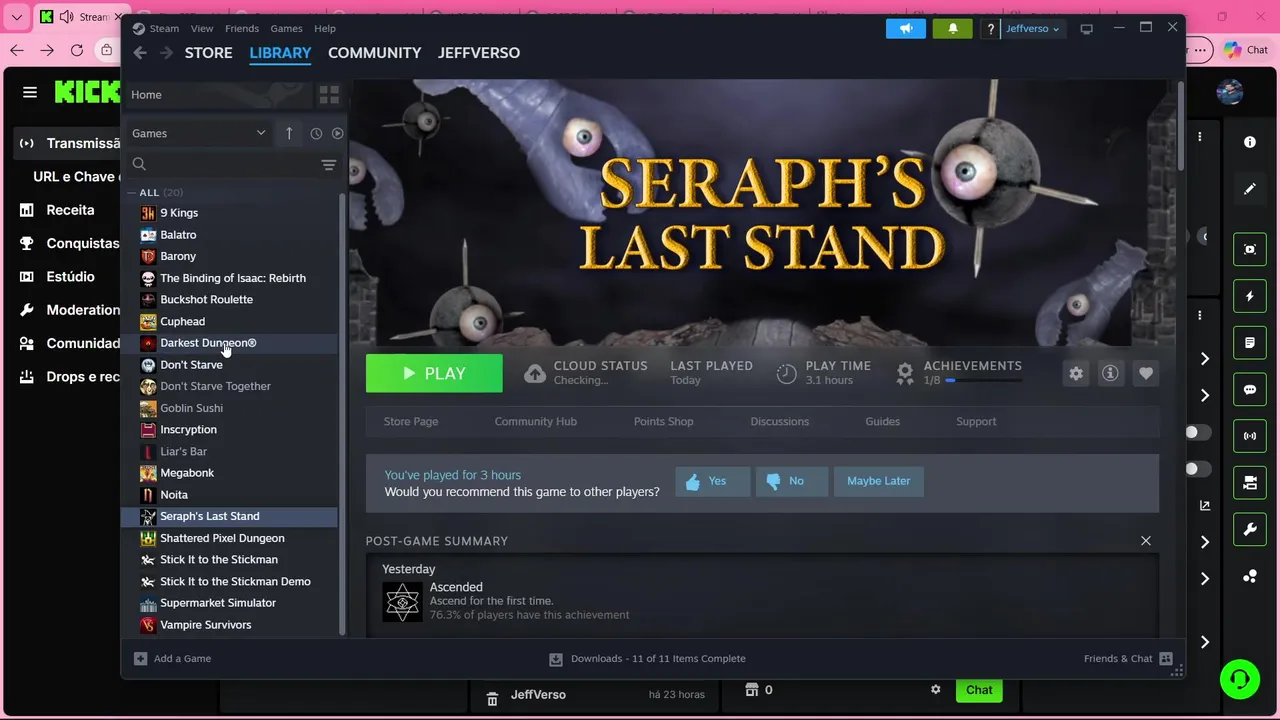The height and width of the screenshot is (720, 1280).
Task: Open advanced library filters icon
Action: [328, 164]
